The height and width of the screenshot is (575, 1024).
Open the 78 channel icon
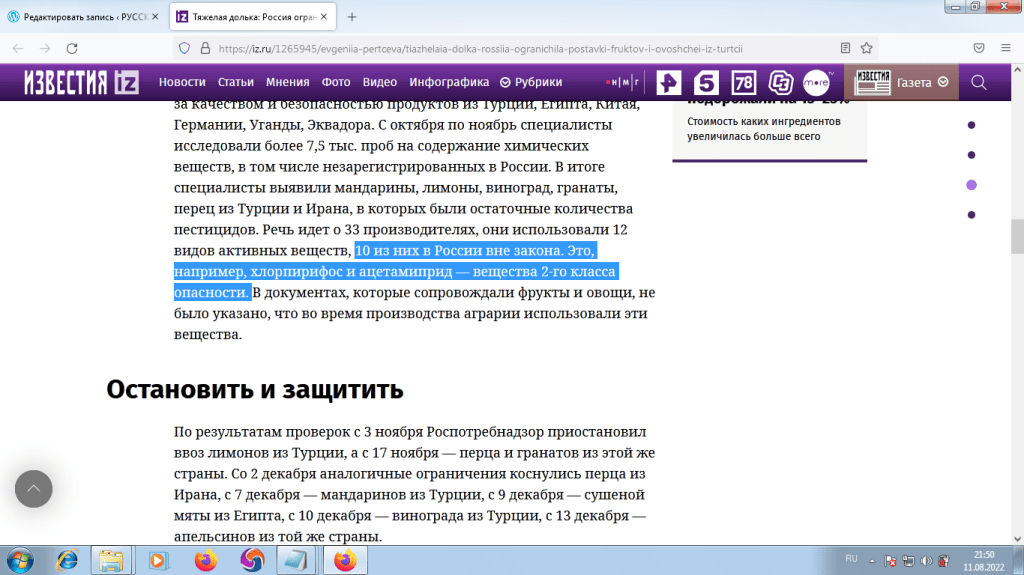click(x=743, y=82)
